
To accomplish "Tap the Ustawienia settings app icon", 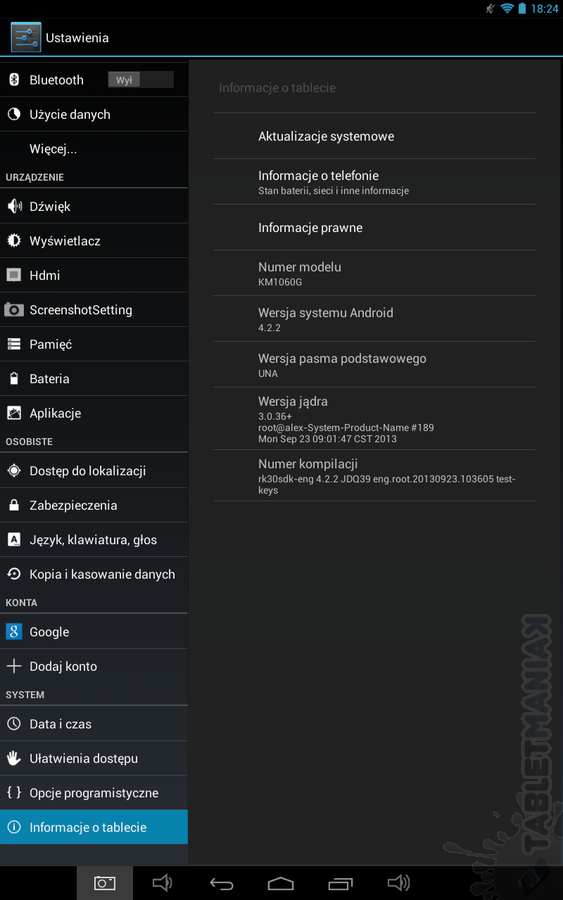I will coord(26,37).
